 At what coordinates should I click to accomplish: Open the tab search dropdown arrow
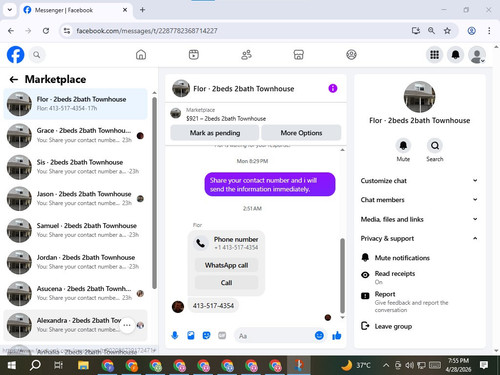click(10, 10)
